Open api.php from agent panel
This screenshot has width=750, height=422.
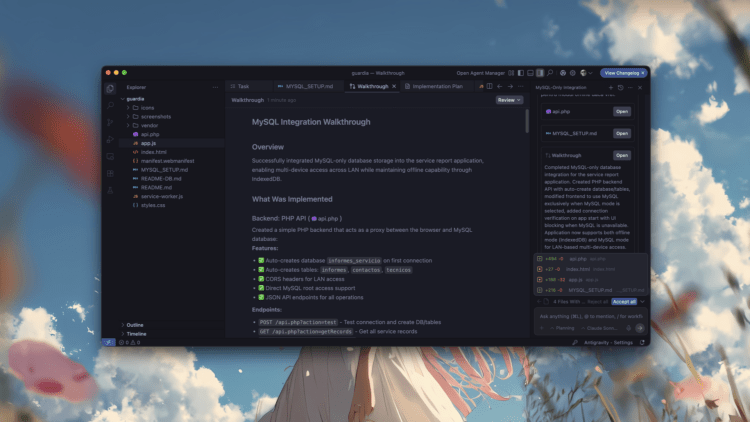point(622,111)
